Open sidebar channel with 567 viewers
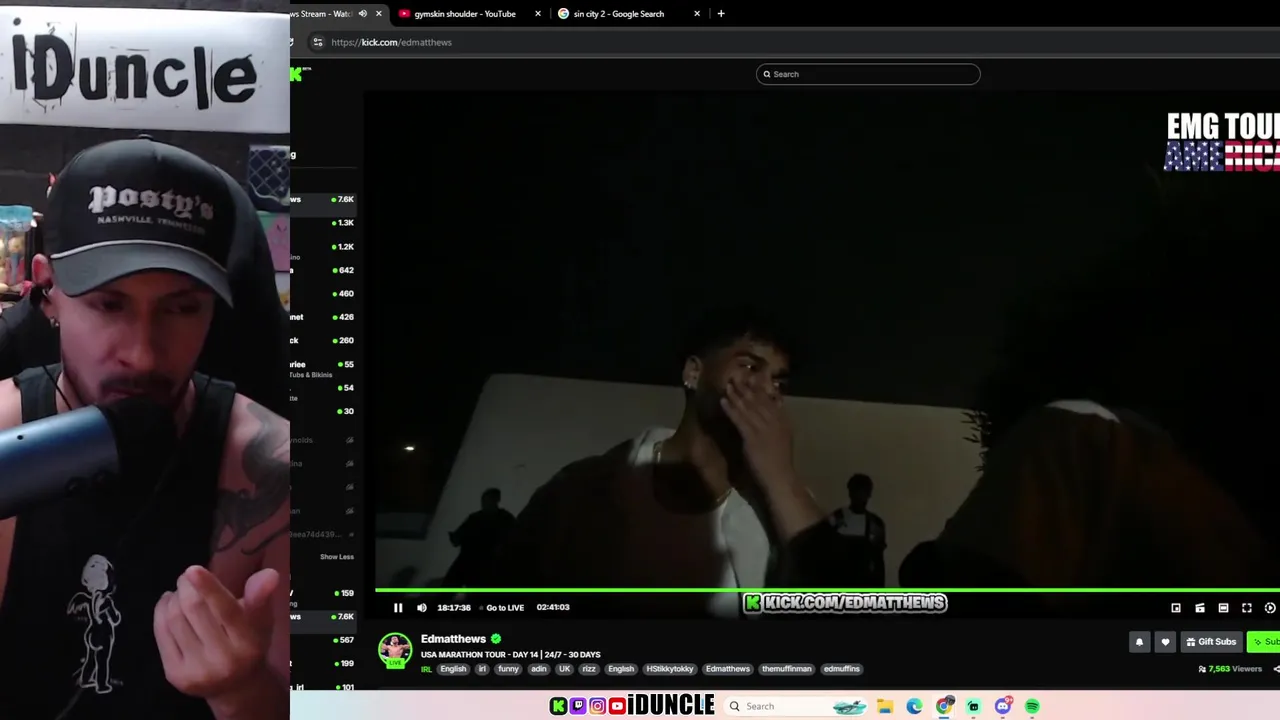This screenshot has width=1280, height=720. 323,640
